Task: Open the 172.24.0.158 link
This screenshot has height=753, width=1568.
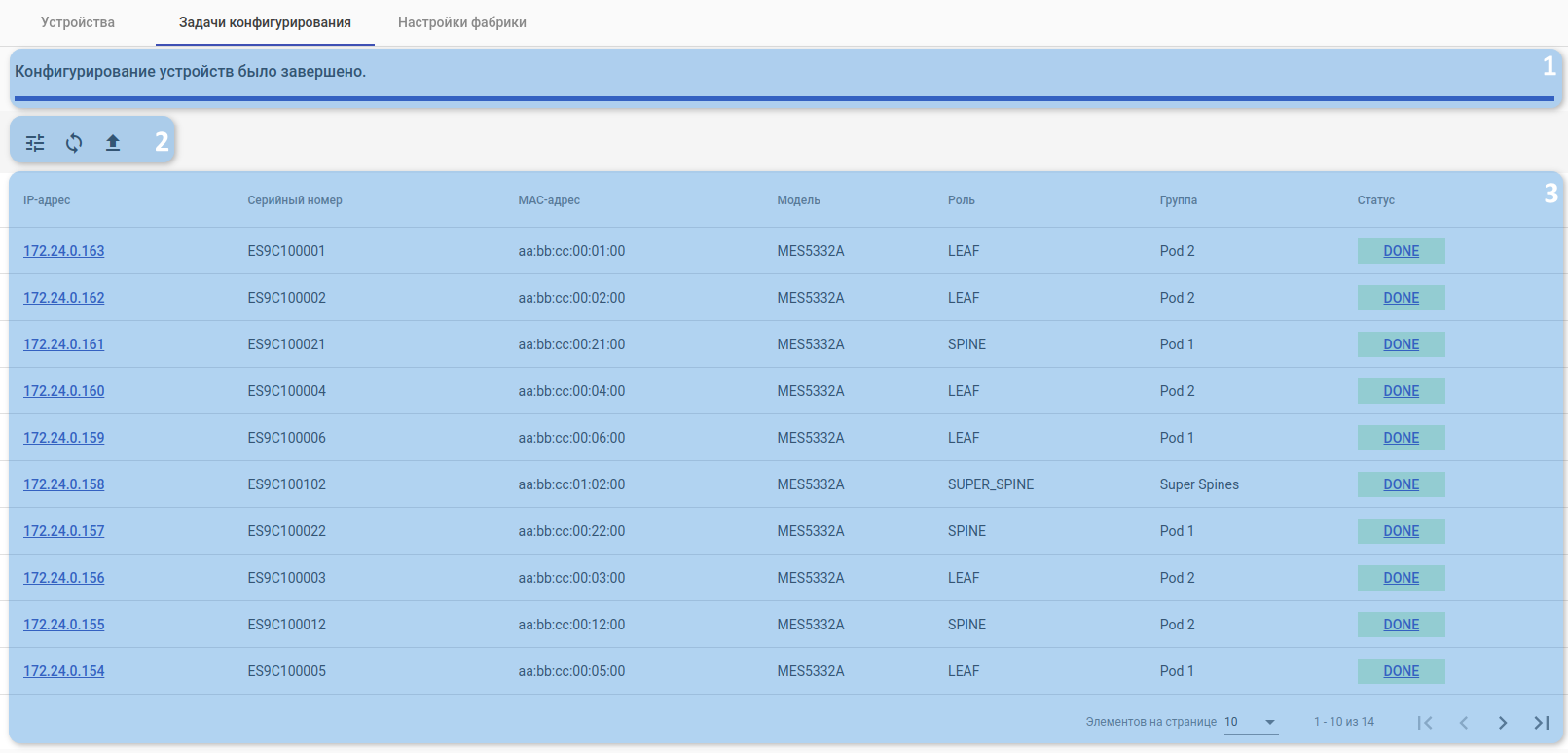Action: 64,484
